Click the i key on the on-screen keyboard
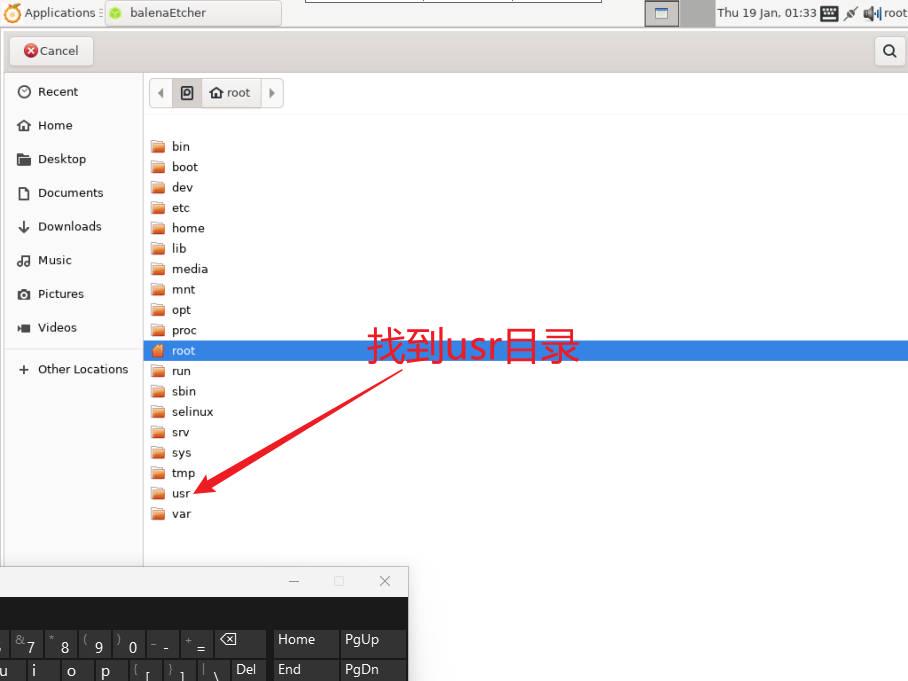Screen dimensions: 908x681 (x=42, y=671)
